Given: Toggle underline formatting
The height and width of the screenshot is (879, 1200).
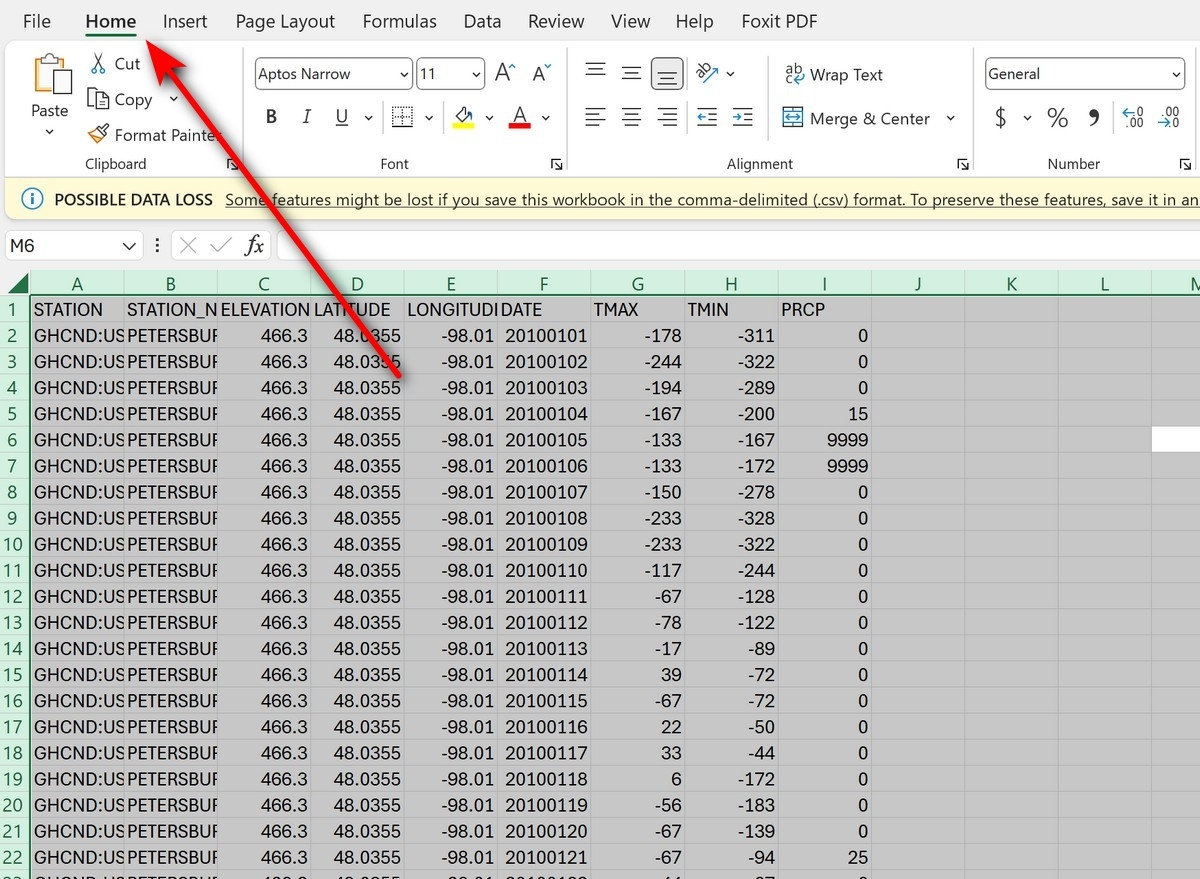Looking at the screenshot, I should point(340,116).
